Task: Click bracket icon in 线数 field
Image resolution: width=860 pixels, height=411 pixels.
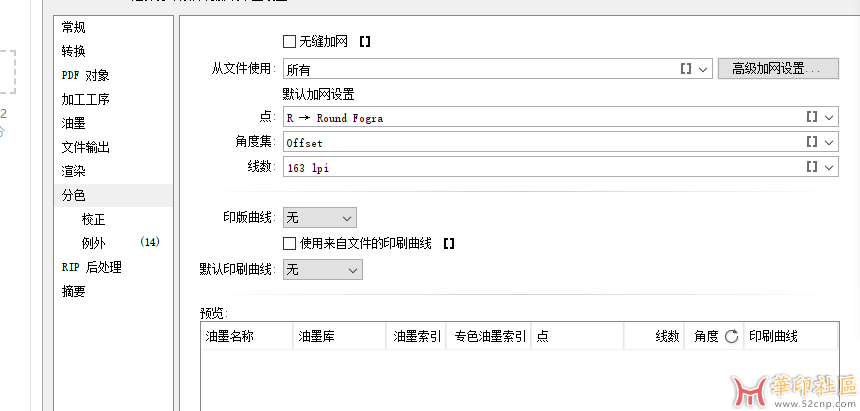Action: click(812, 167)
